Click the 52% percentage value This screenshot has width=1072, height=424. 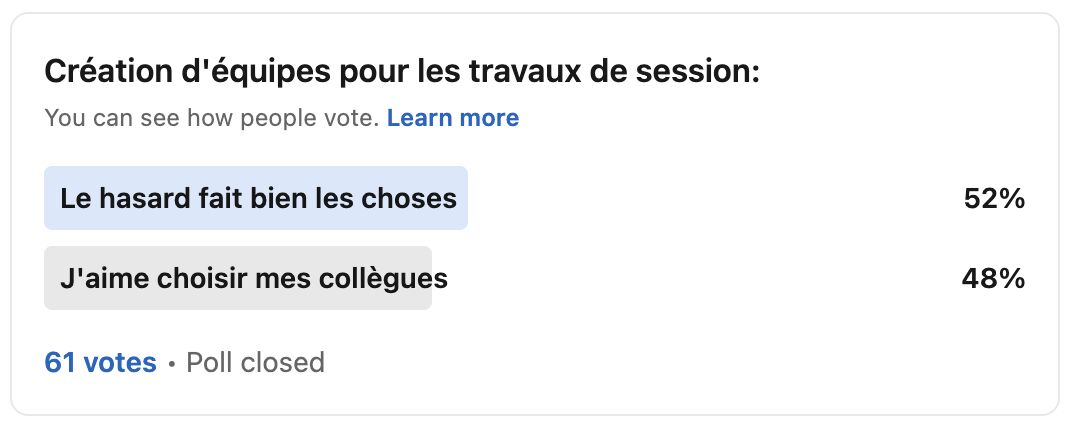[x=994, y=199]
